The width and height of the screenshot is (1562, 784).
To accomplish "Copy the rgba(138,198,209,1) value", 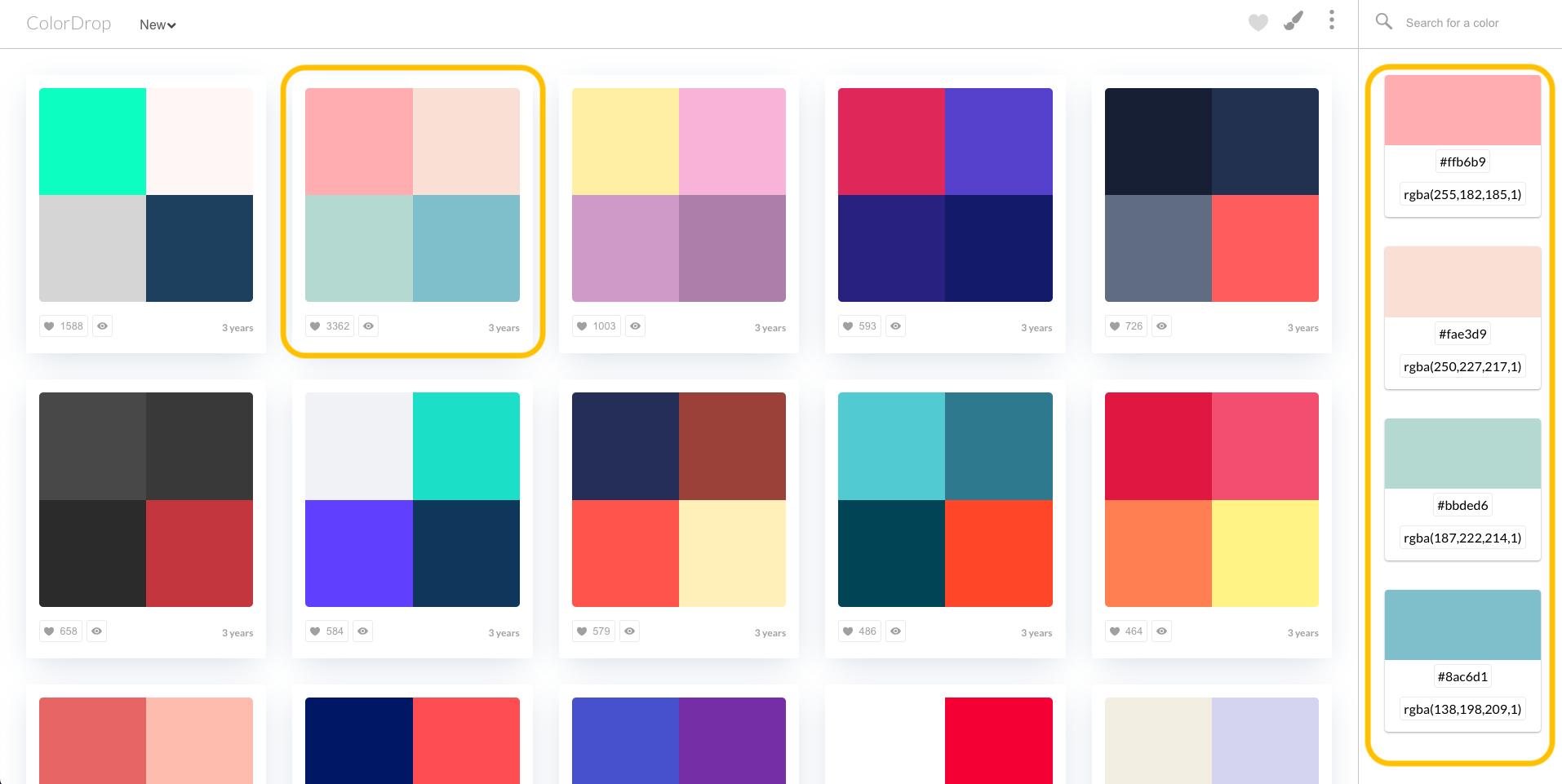I will coord(1462,710).
